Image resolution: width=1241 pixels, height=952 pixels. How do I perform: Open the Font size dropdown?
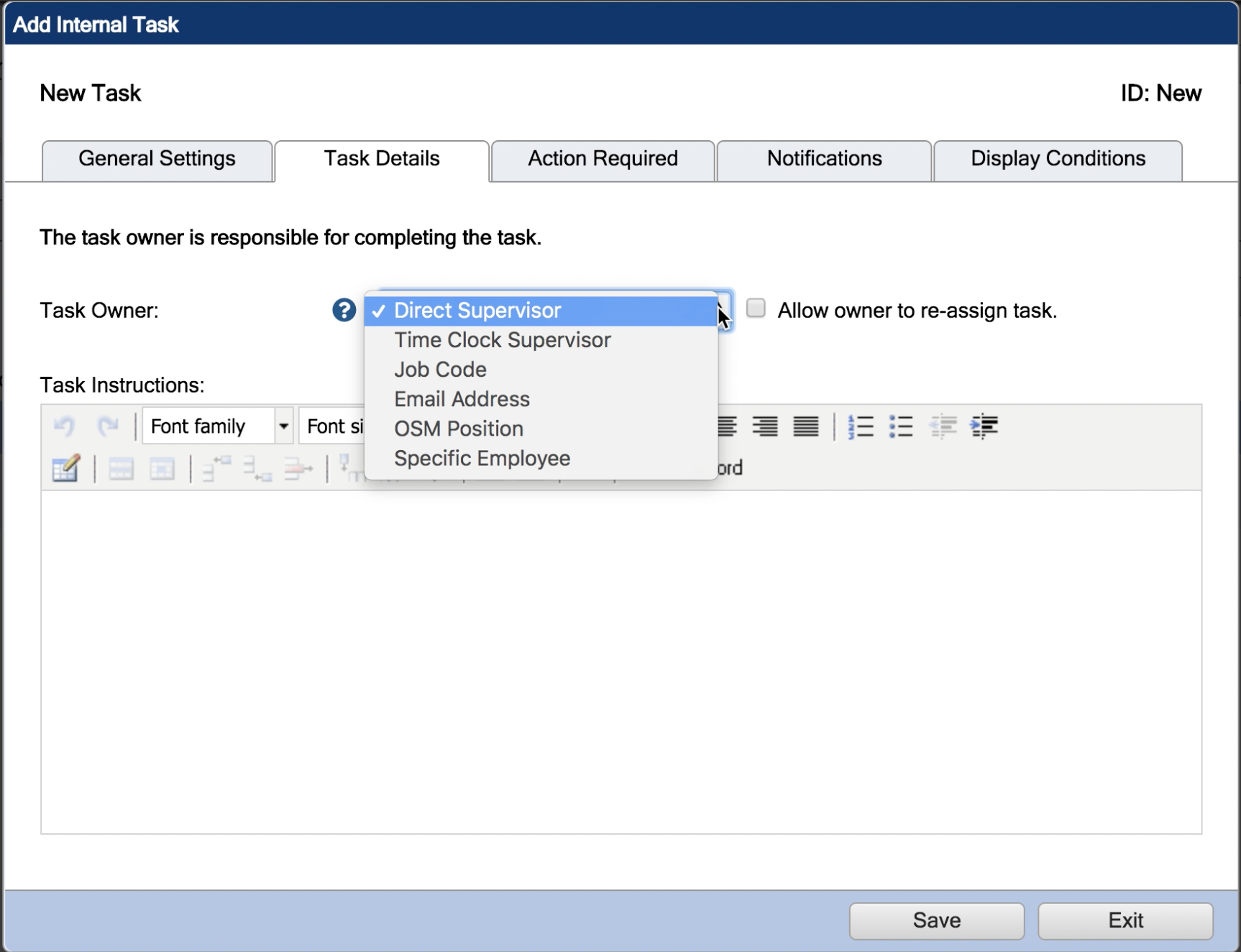(x=336, y=426)
